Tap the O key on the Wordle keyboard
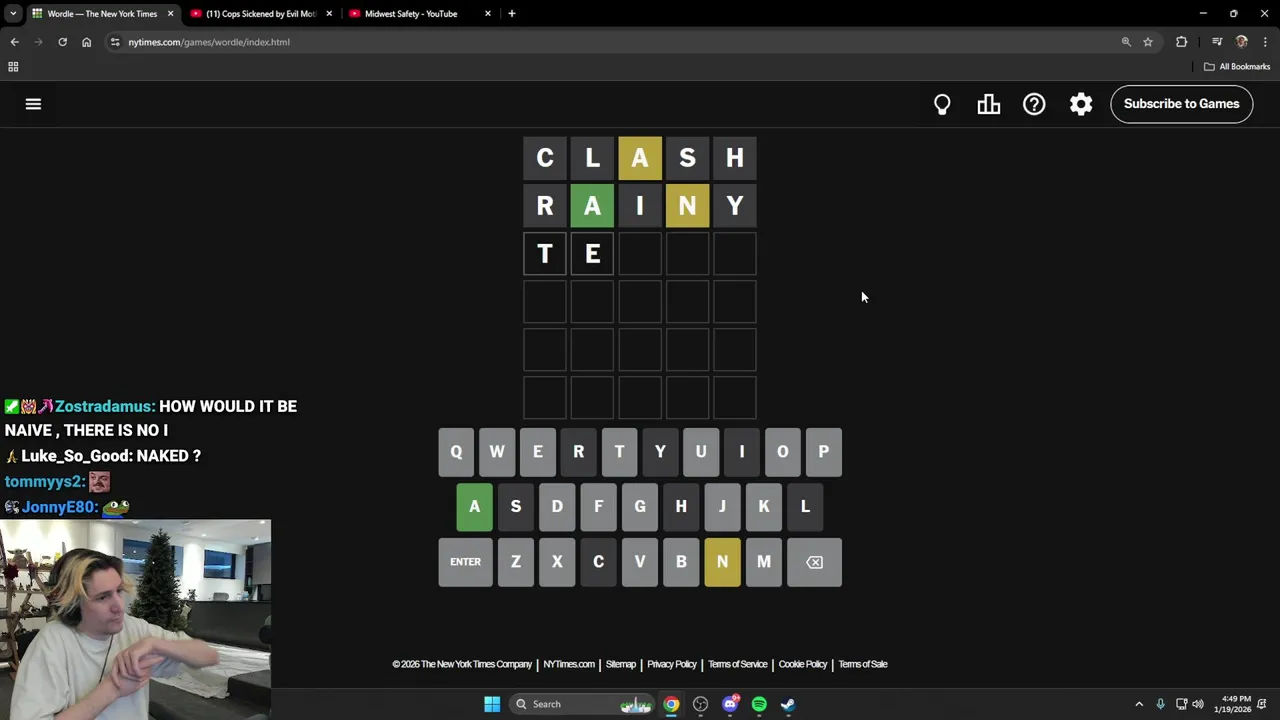This screenshot has width=1280, height=720. coord(783,452)
